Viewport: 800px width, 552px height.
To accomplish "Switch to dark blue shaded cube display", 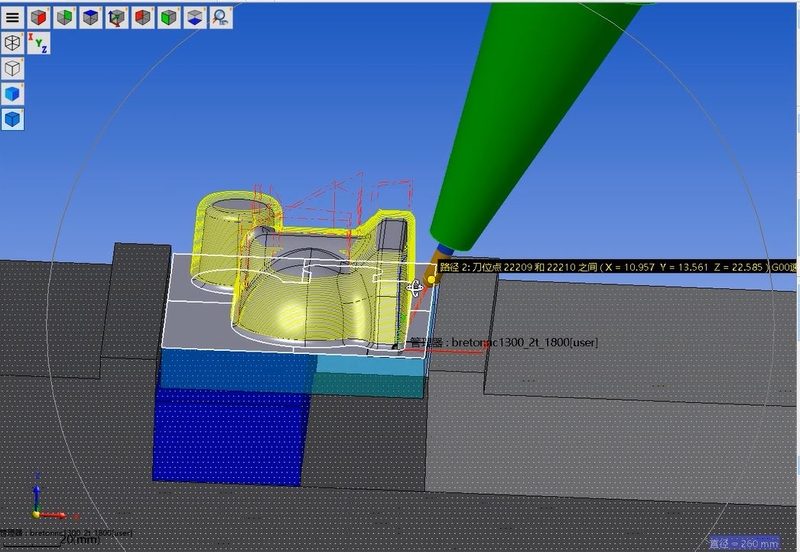I will (12, 119).
